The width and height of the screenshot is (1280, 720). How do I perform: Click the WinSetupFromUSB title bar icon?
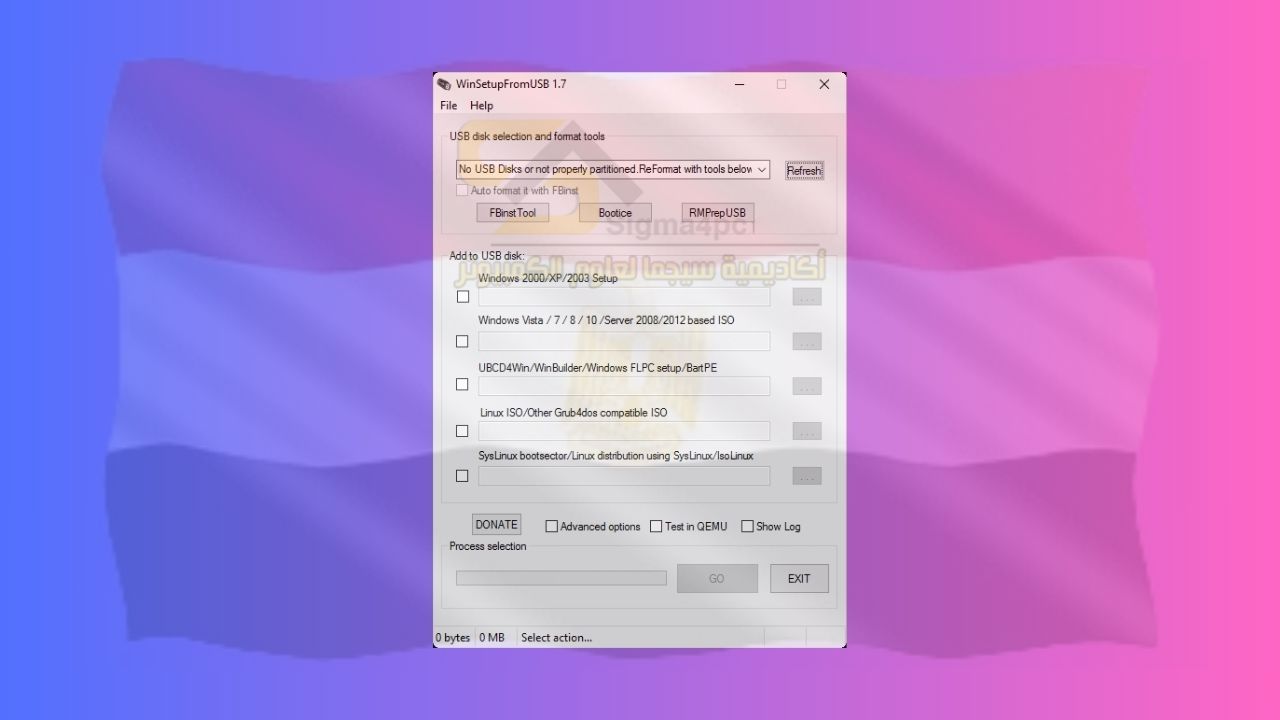pyautogui.click(x=444, y=84)
